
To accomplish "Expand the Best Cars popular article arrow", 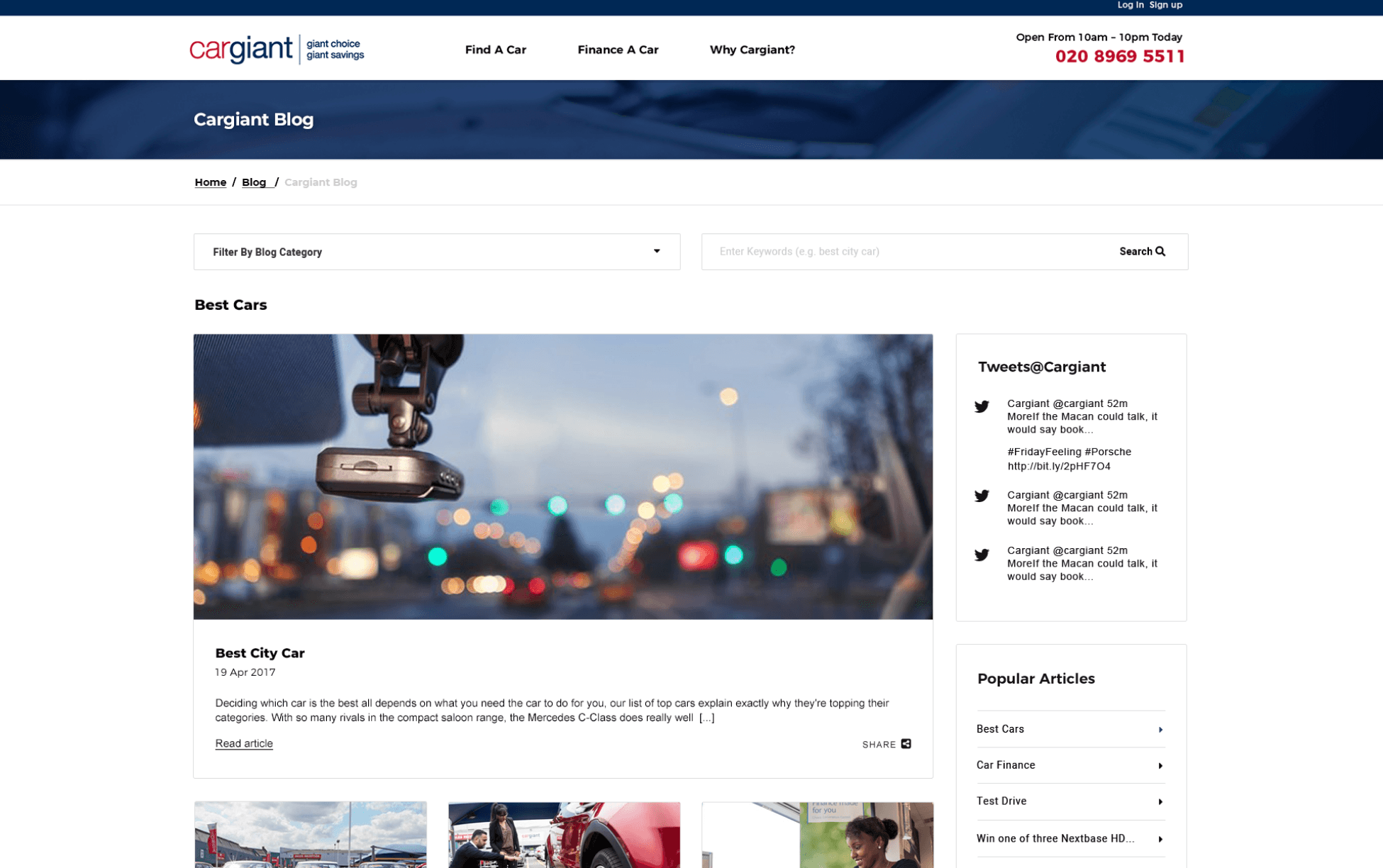I will click(1160, 730).
